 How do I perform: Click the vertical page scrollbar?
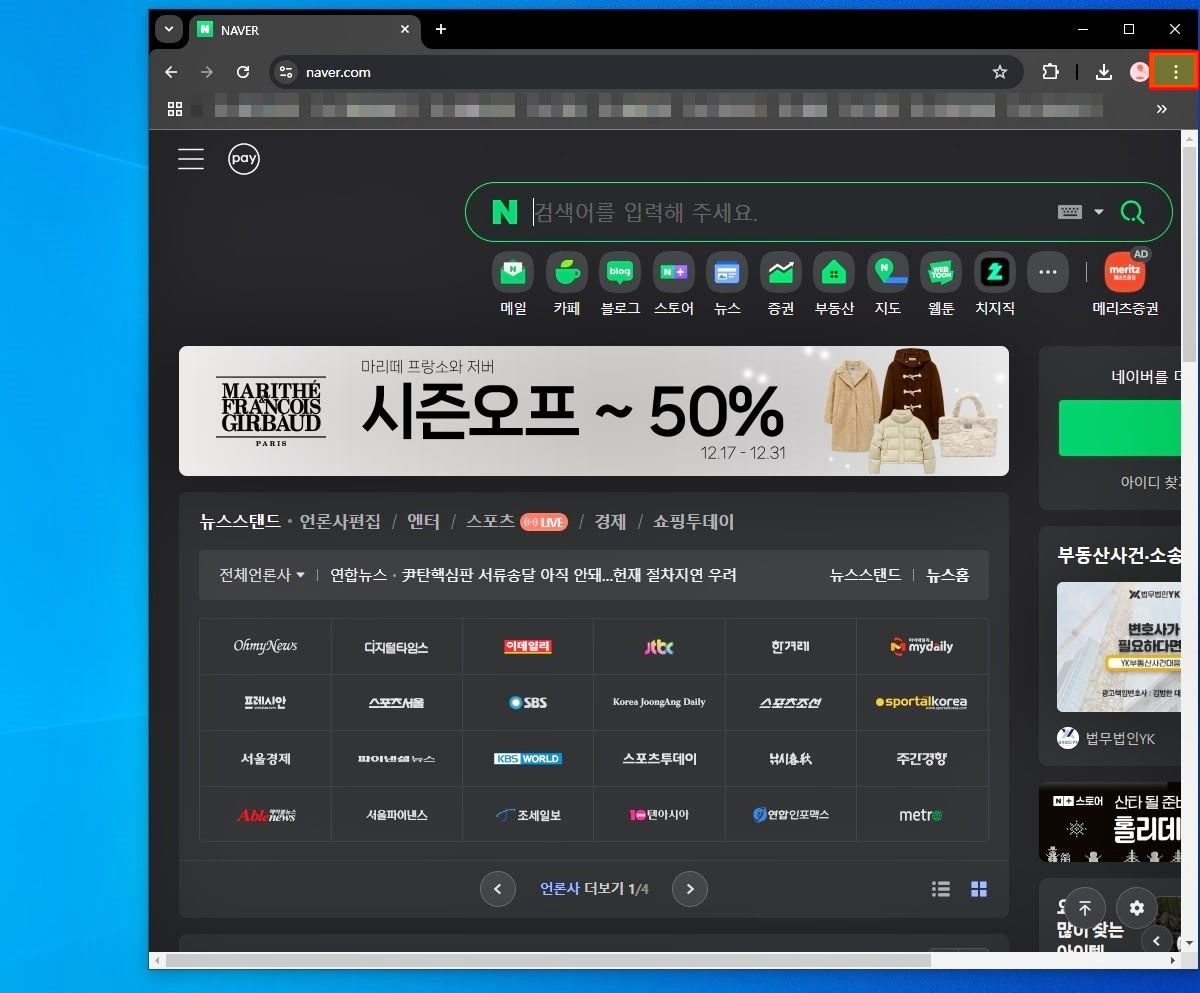tap(1189, 254)
